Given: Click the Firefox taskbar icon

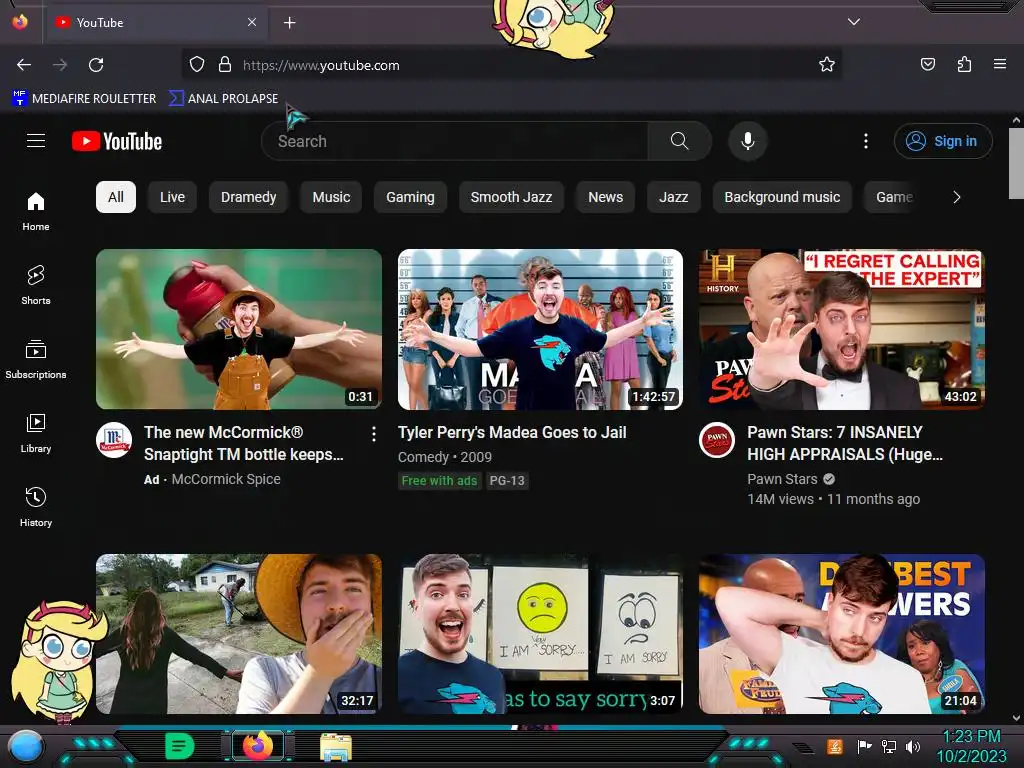Looking at the screenshot, I should [x=258, y=745].
